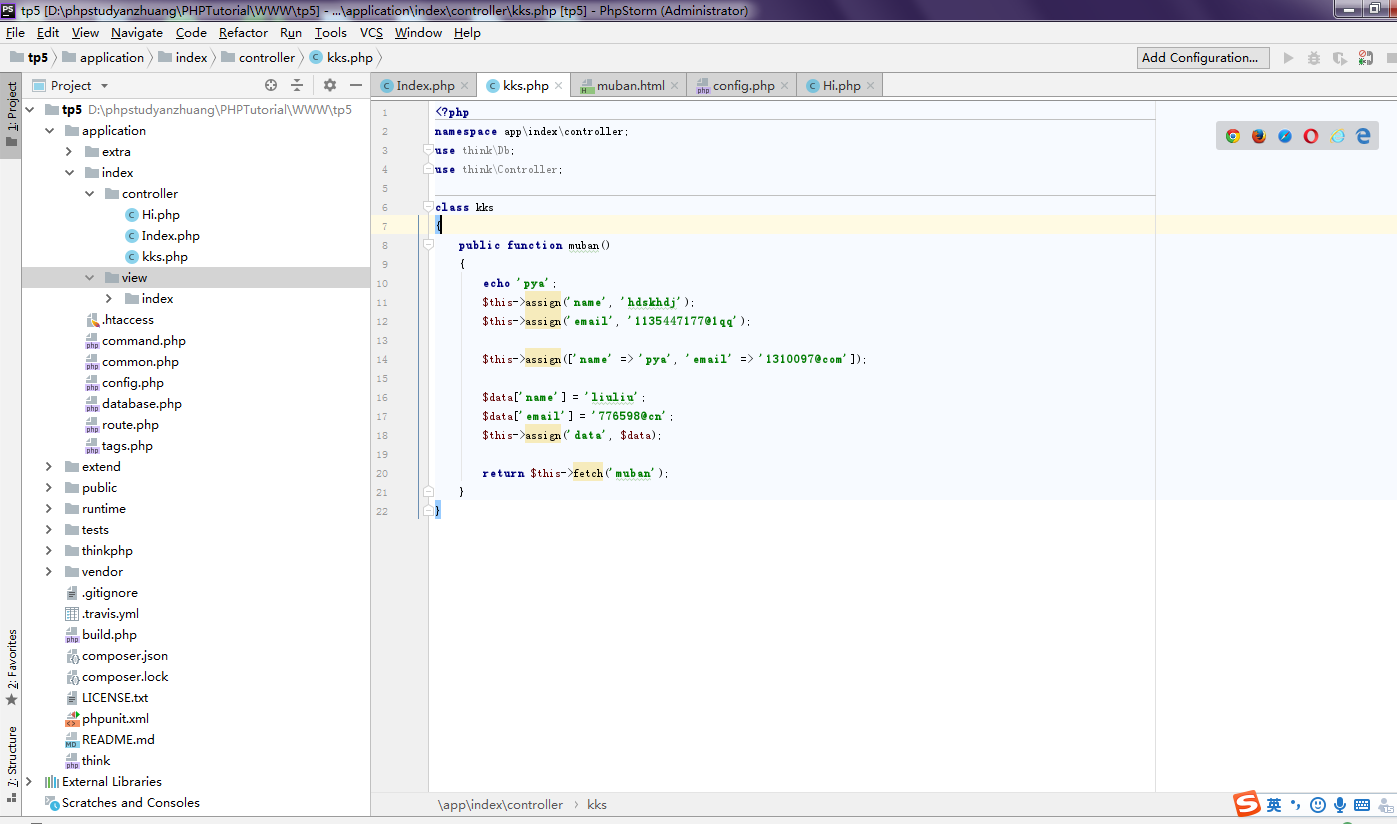Open the Project view dropdown
This screenshot has width=1397, height=824.
tap(104, 86)
